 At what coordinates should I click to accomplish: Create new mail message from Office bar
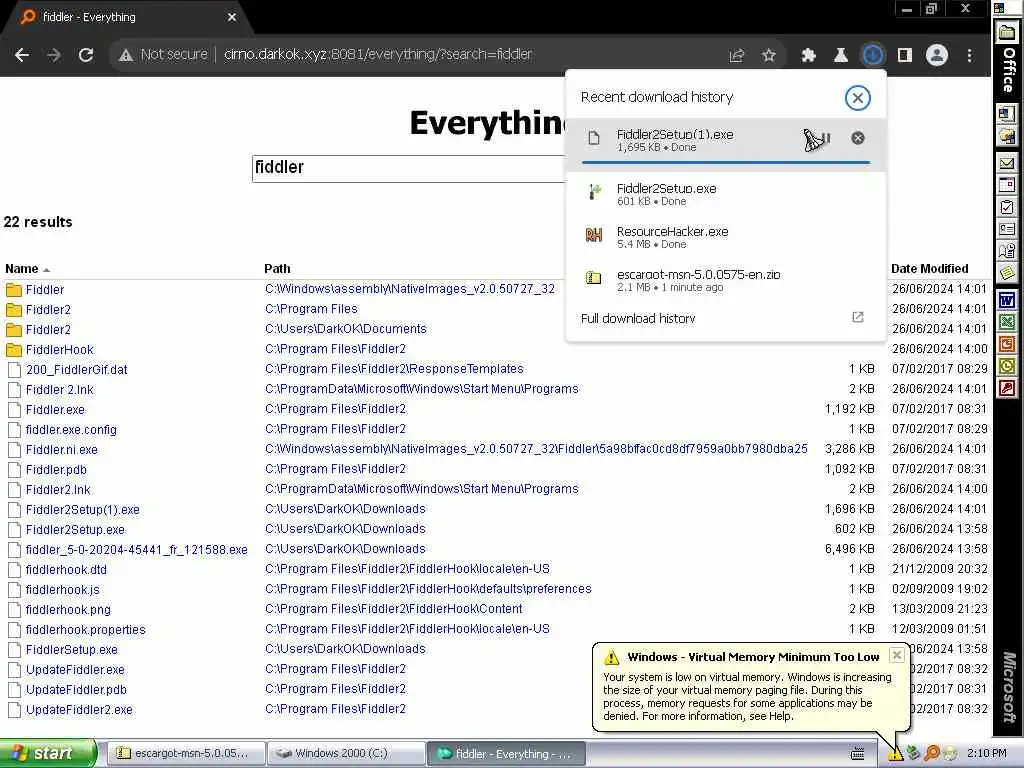click(1007, 163)
